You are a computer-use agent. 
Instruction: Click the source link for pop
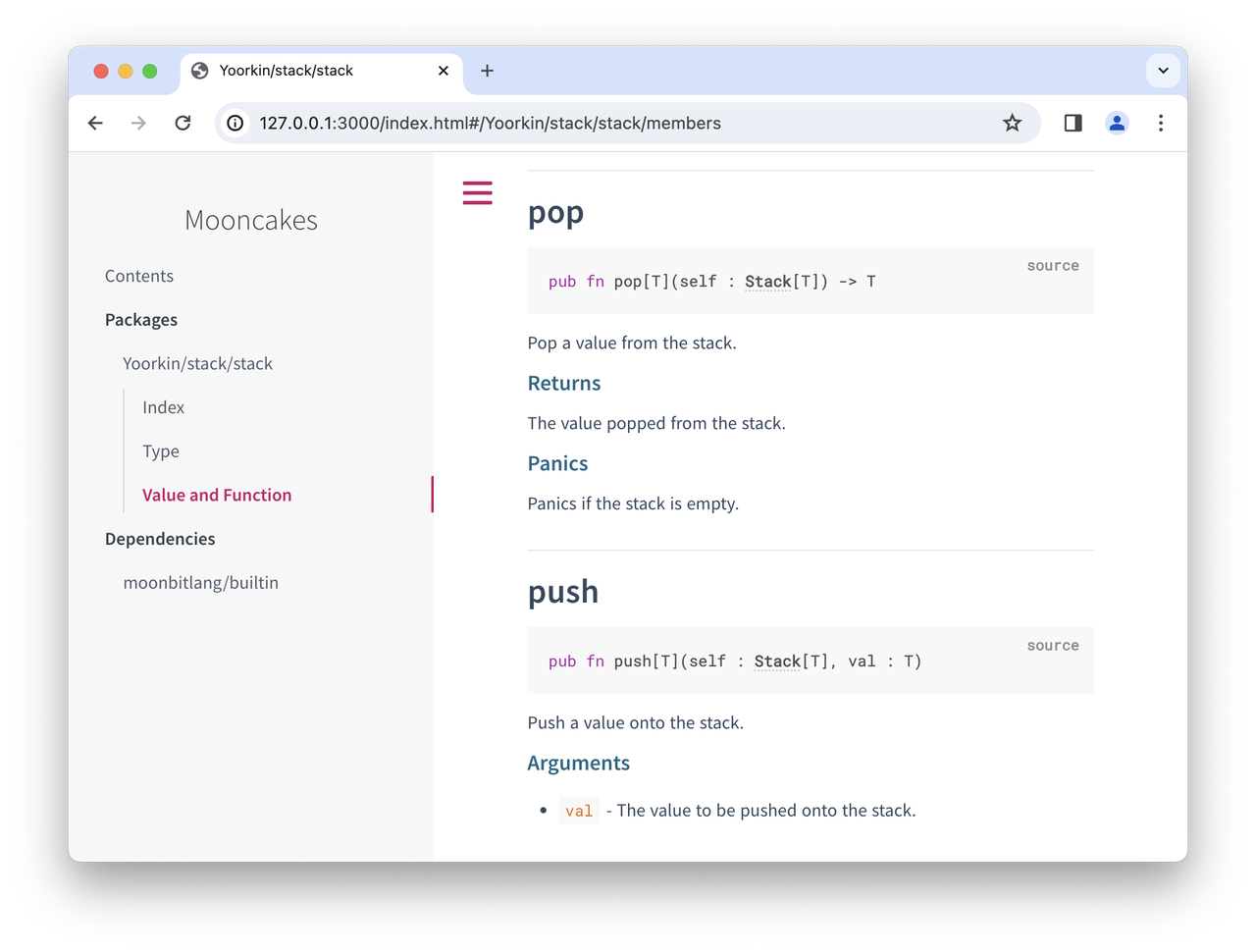(x=1053, y=266)
